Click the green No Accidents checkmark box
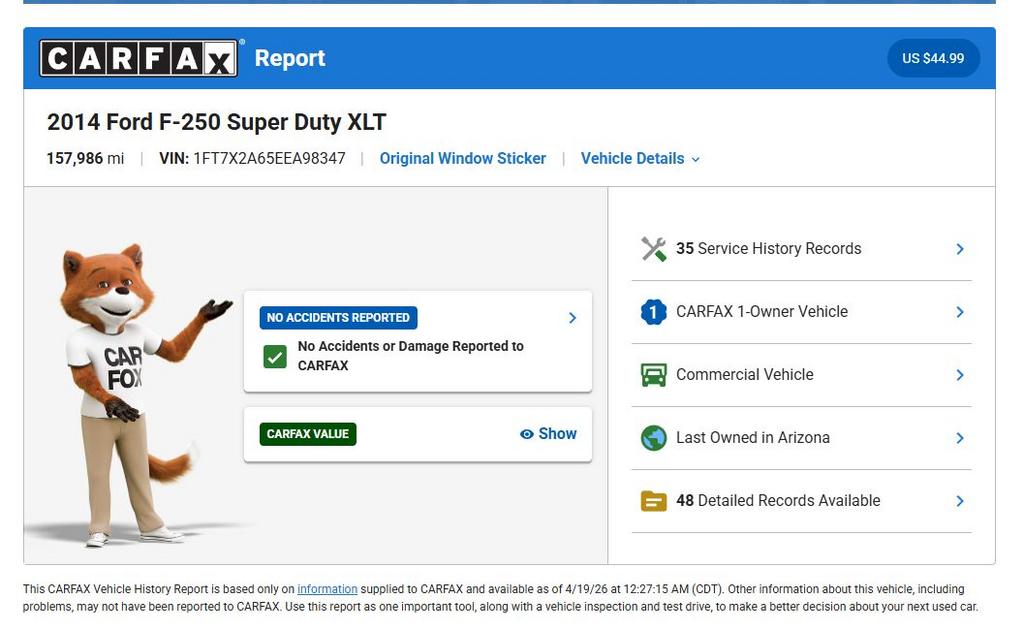Screen dimensions: 1024x630 pyautogui.click(x=275, y=356)
